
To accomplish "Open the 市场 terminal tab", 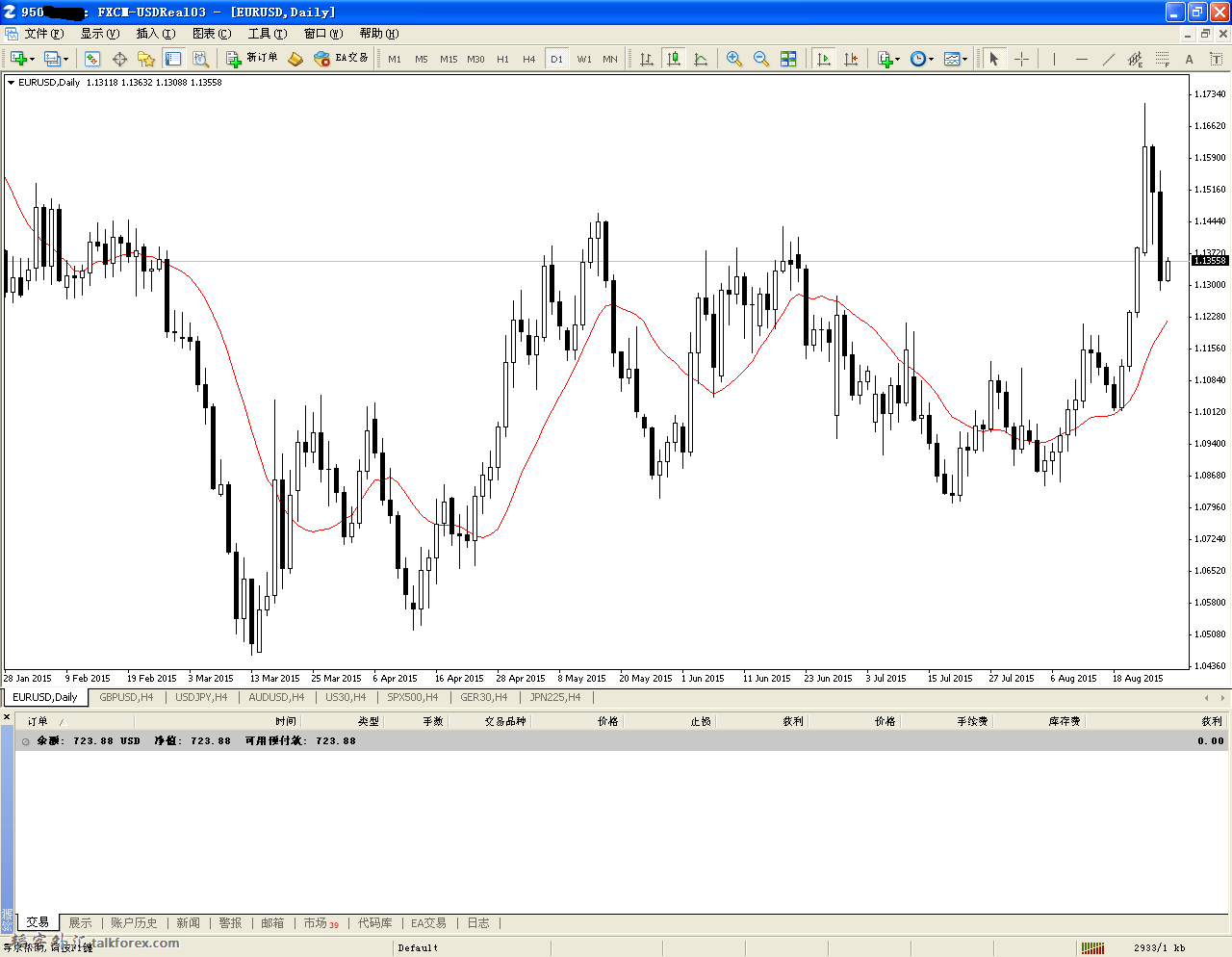I will [321, 922].
